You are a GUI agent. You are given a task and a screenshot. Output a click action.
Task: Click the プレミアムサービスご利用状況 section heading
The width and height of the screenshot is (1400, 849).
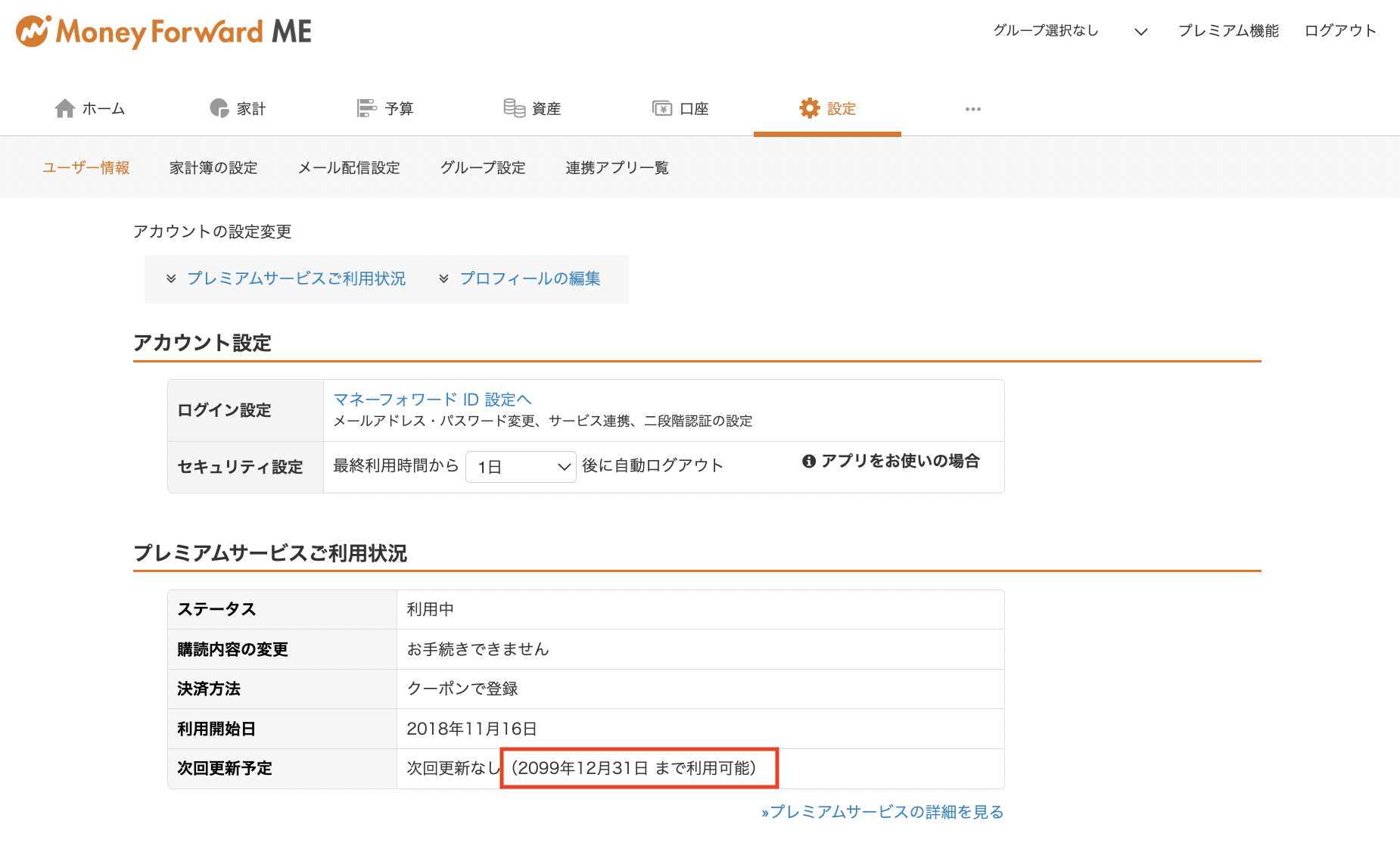tap(270, 553)
